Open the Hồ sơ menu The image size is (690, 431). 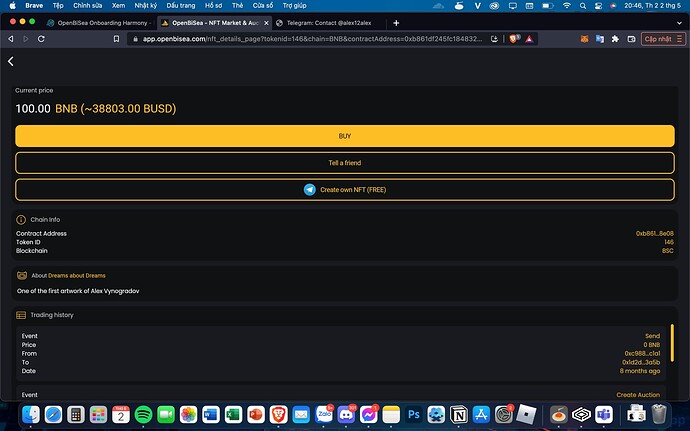pyautogui.click(x=213, y=6)
